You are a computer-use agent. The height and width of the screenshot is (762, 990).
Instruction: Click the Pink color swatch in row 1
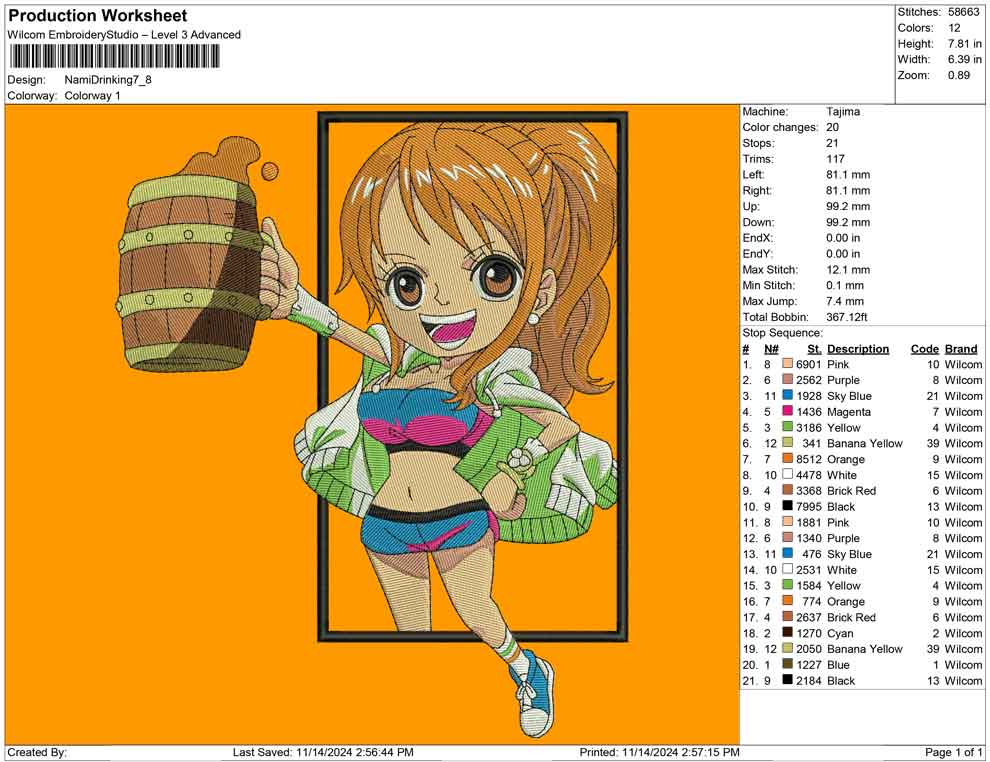(787, 364)
